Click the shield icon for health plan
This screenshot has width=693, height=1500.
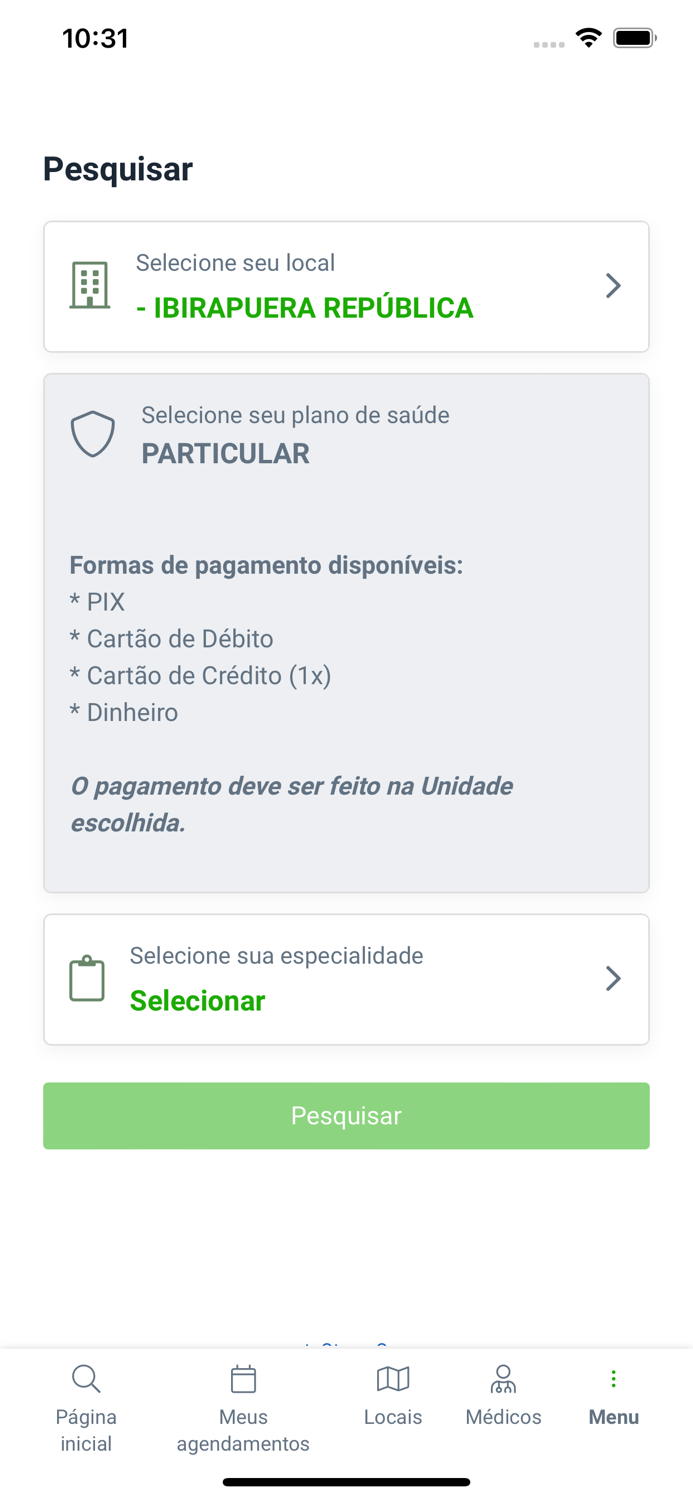tap(92, 433)
